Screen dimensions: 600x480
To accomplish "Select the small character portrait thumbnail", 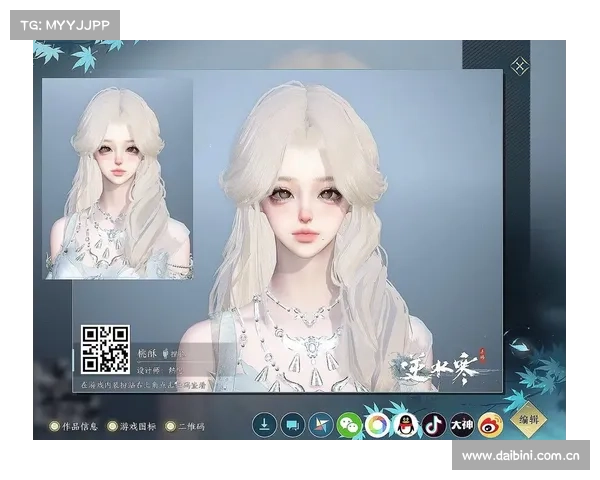I will coord(117,179).
